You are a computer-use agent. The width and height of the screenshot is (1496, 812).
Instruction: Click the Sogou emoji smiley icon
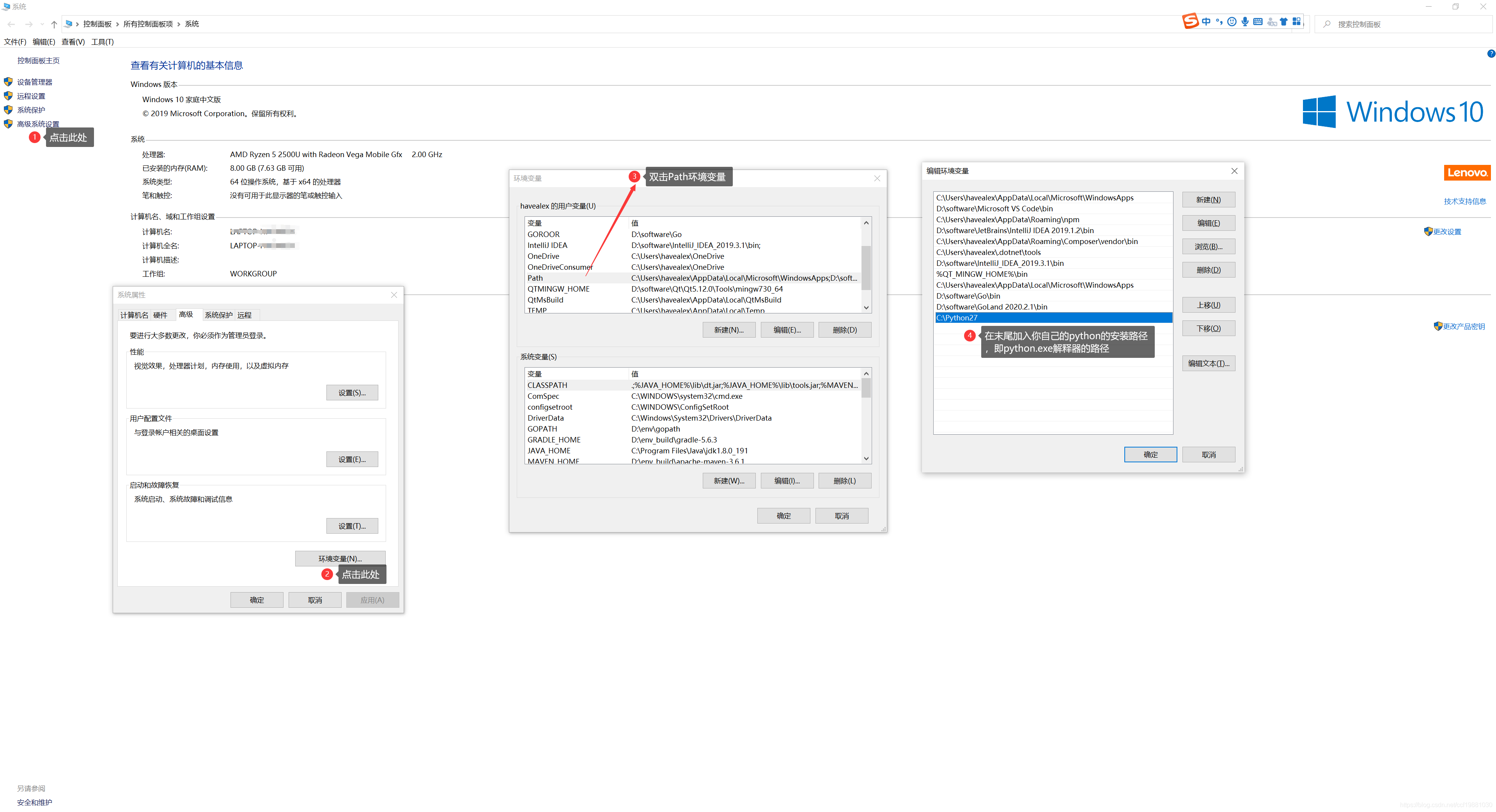click(1232, 22)
